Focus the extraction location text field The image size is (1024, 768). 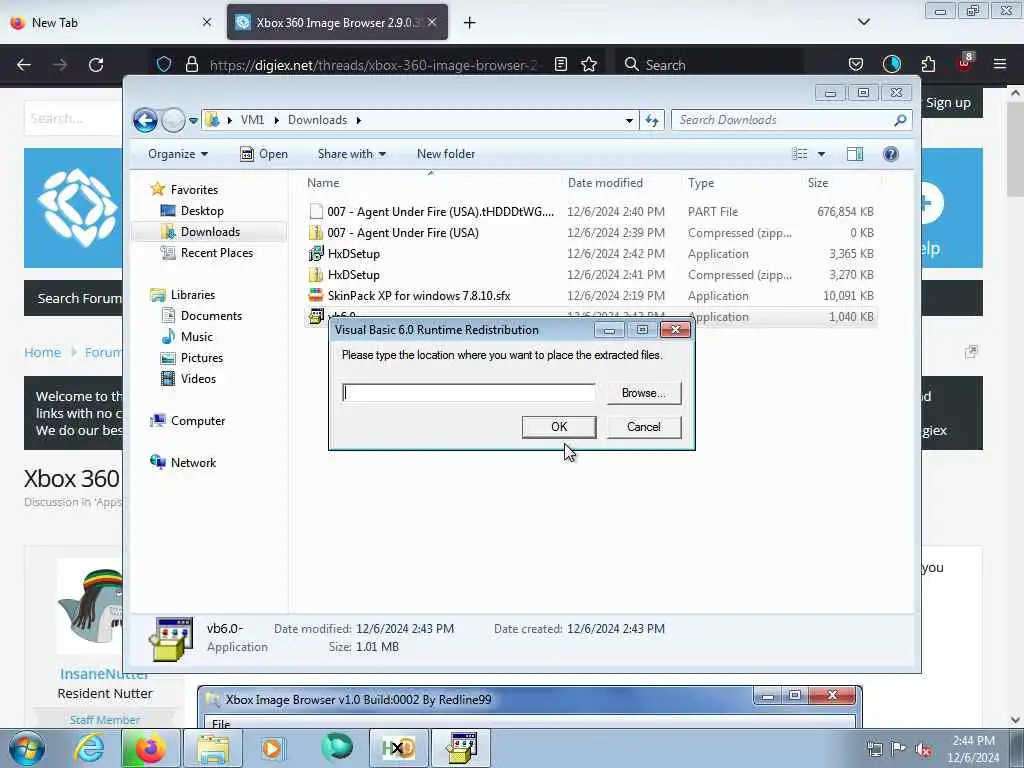click(468, 392)
